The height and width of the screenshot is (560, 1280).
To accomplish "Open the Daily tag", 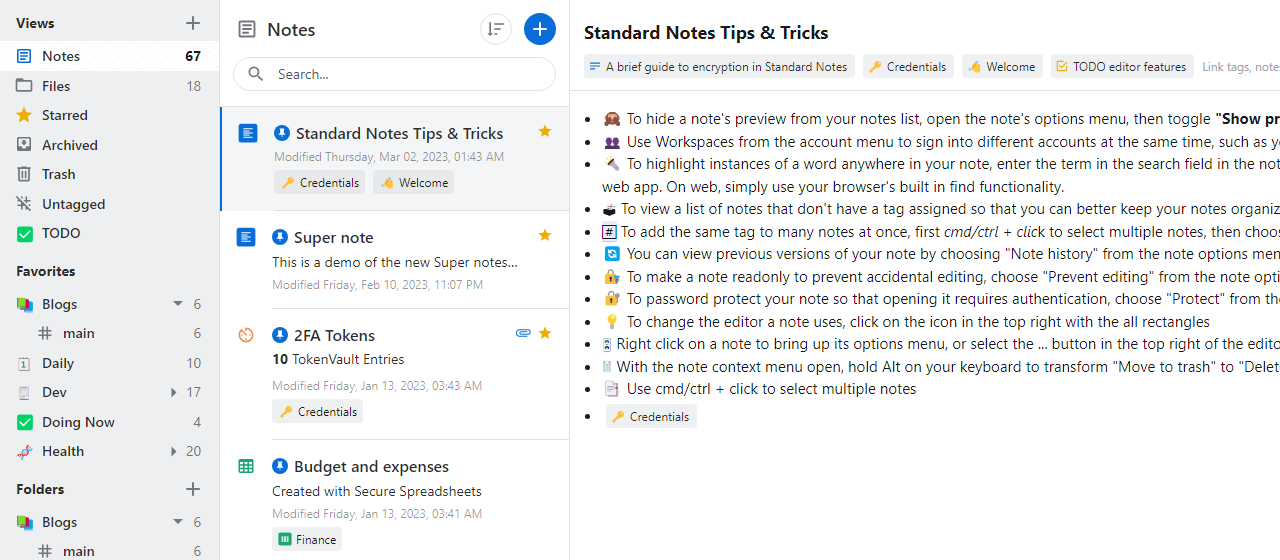I will [x=109, y=363].
